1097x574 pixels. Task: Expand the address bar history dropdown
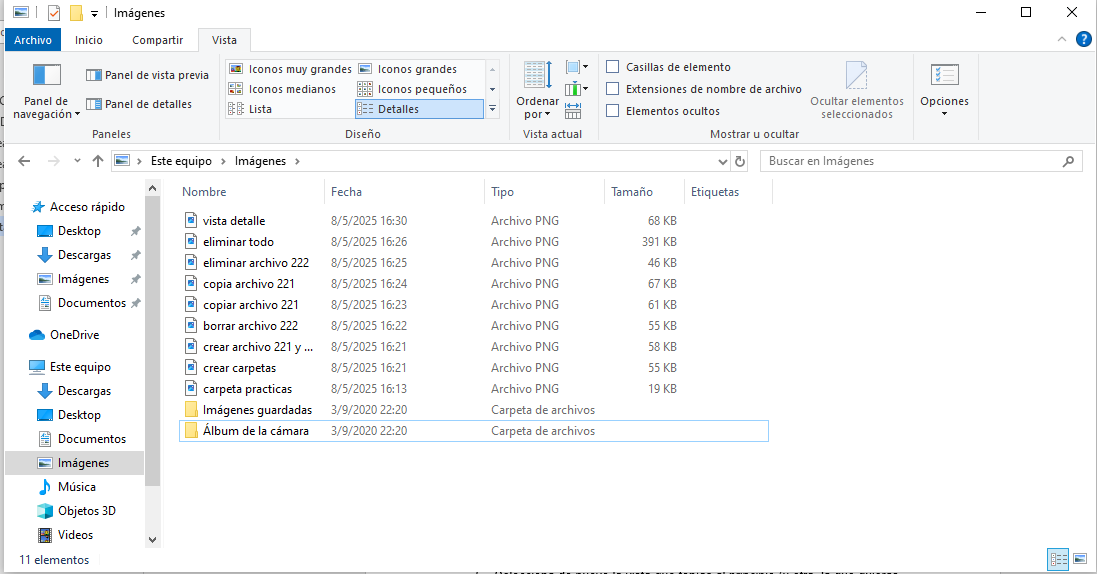[x=723, y=161]
